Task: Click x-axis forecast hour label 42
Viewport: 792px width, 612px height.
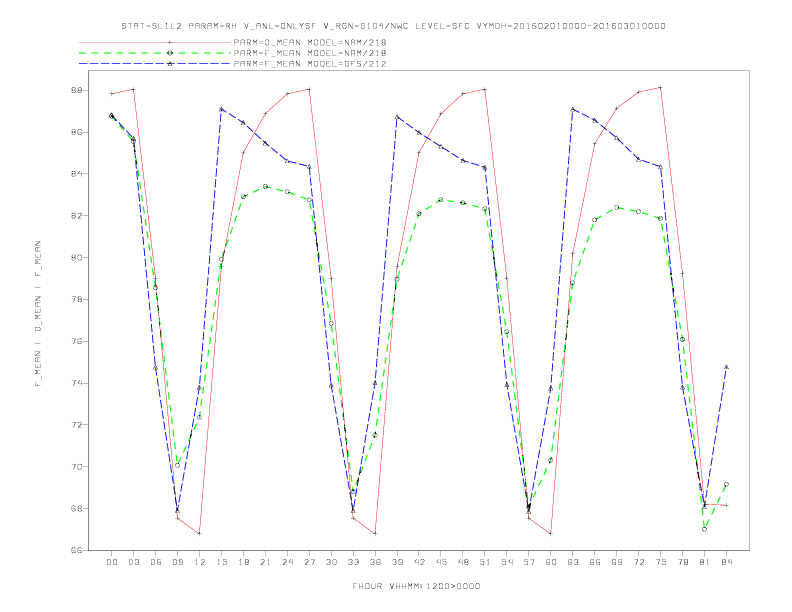Action: (x=419, y=562)
